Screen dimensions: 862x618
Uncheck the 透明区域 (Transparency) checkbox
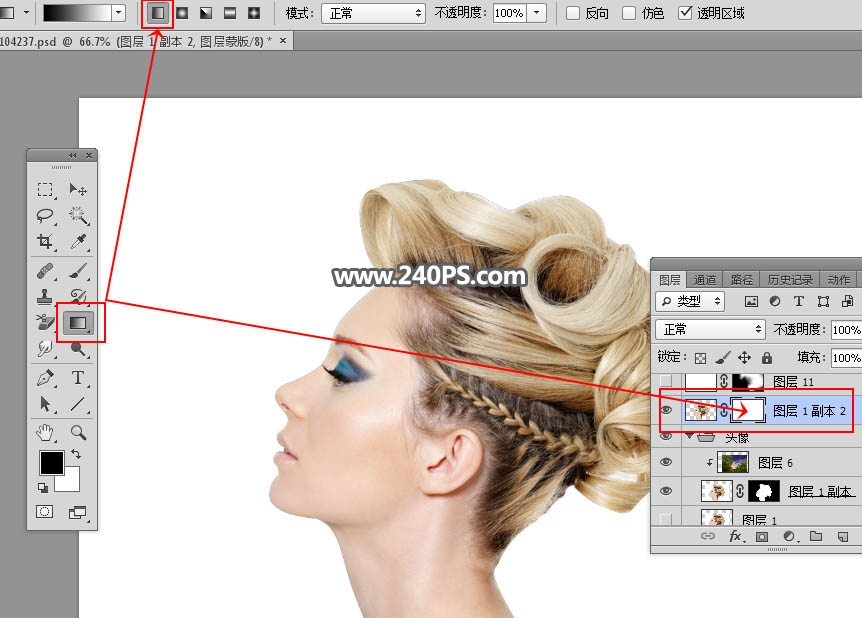685,13
